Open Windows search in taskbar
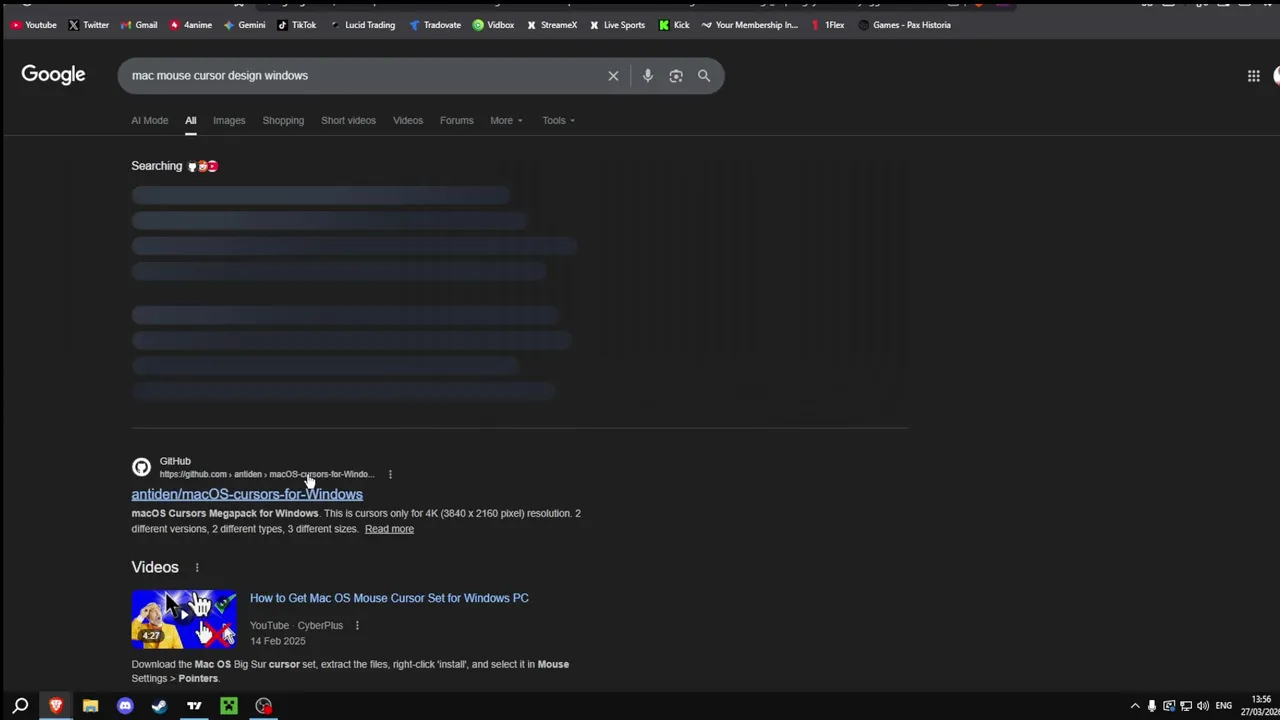 (x=20, y=706)
